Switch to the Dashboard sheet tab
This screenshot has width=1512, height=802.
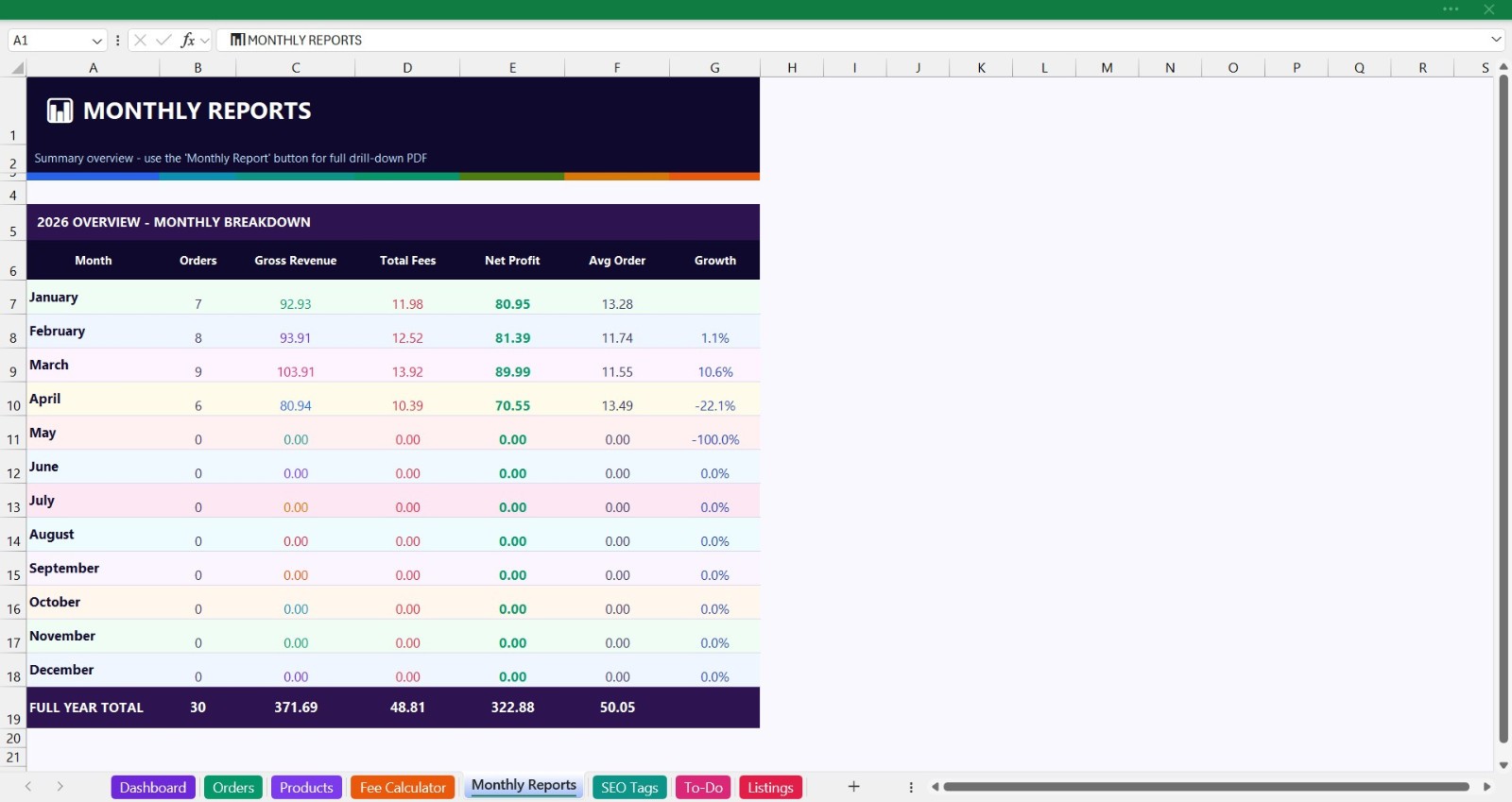point(153,787)
